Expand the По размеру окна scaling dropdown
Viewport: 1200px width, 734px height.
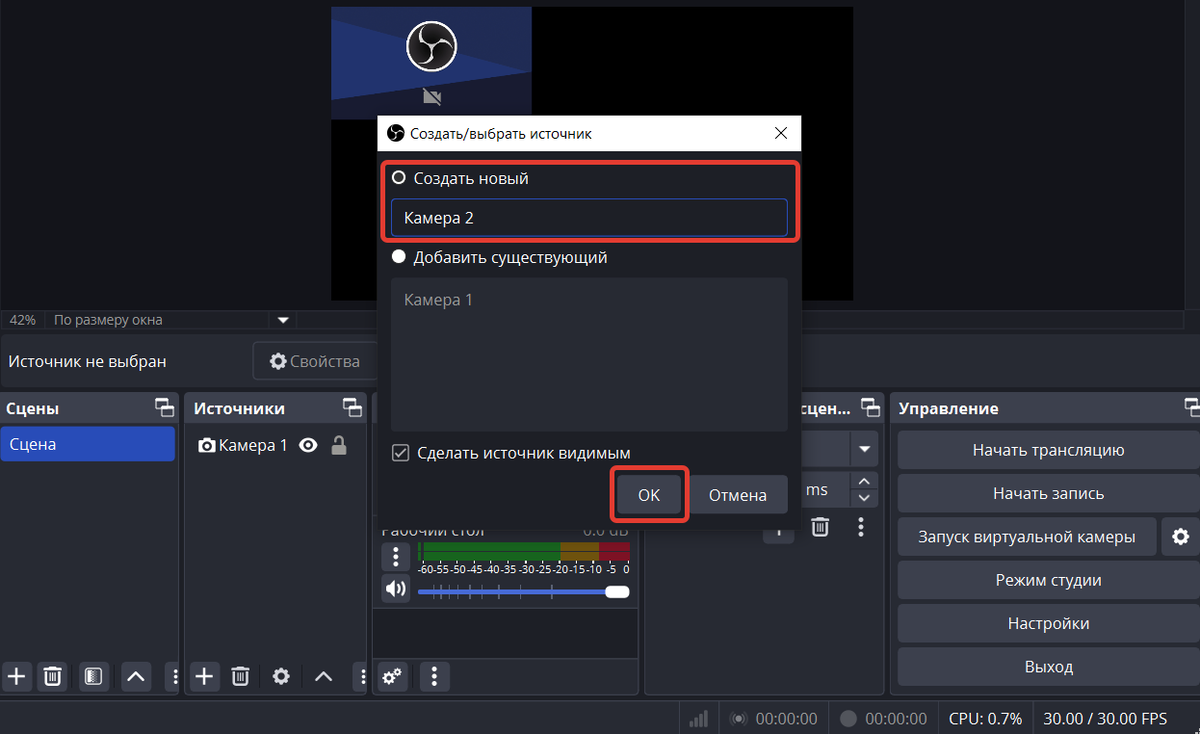283,320
